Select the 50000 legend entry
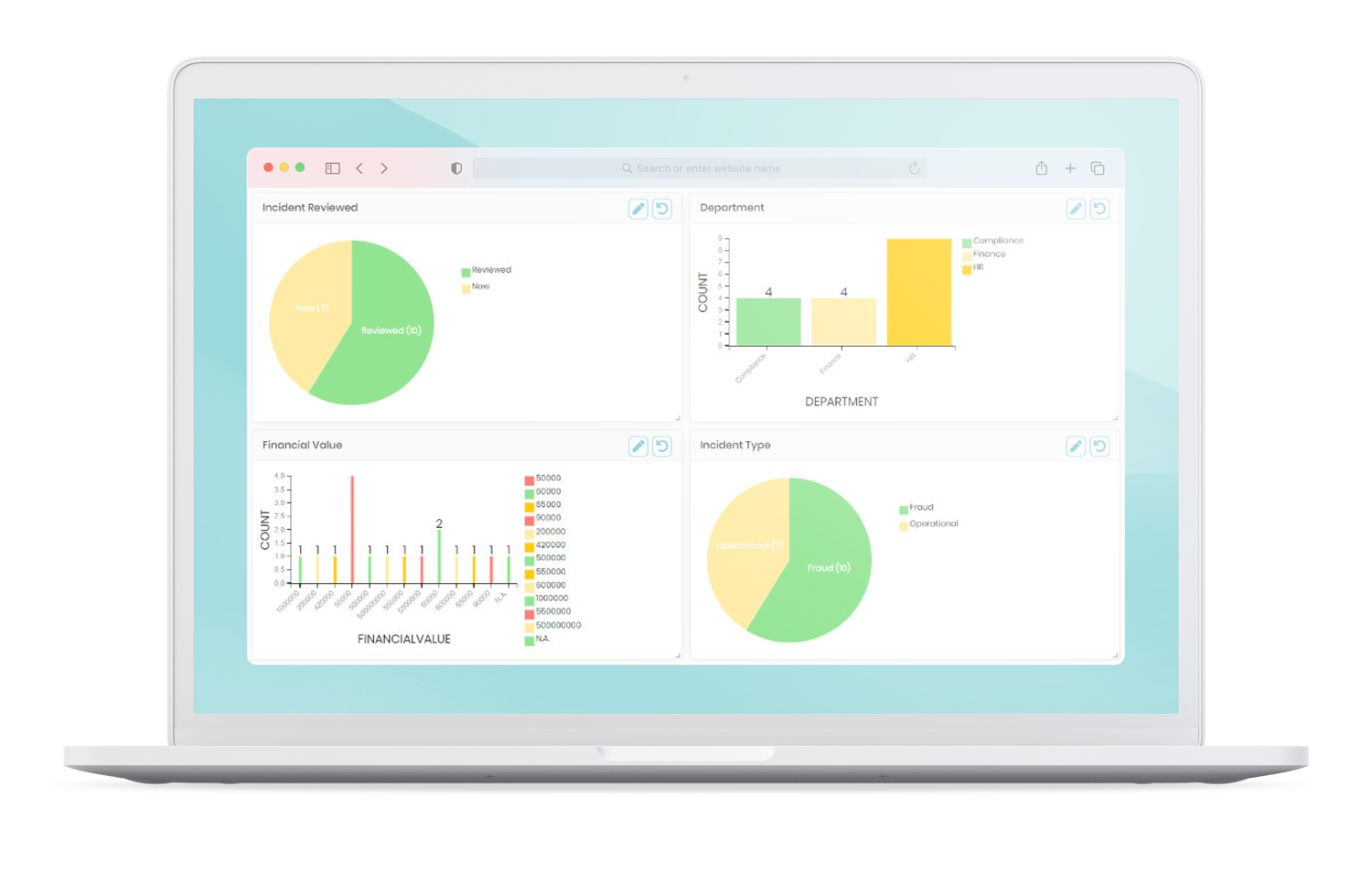 542,478
